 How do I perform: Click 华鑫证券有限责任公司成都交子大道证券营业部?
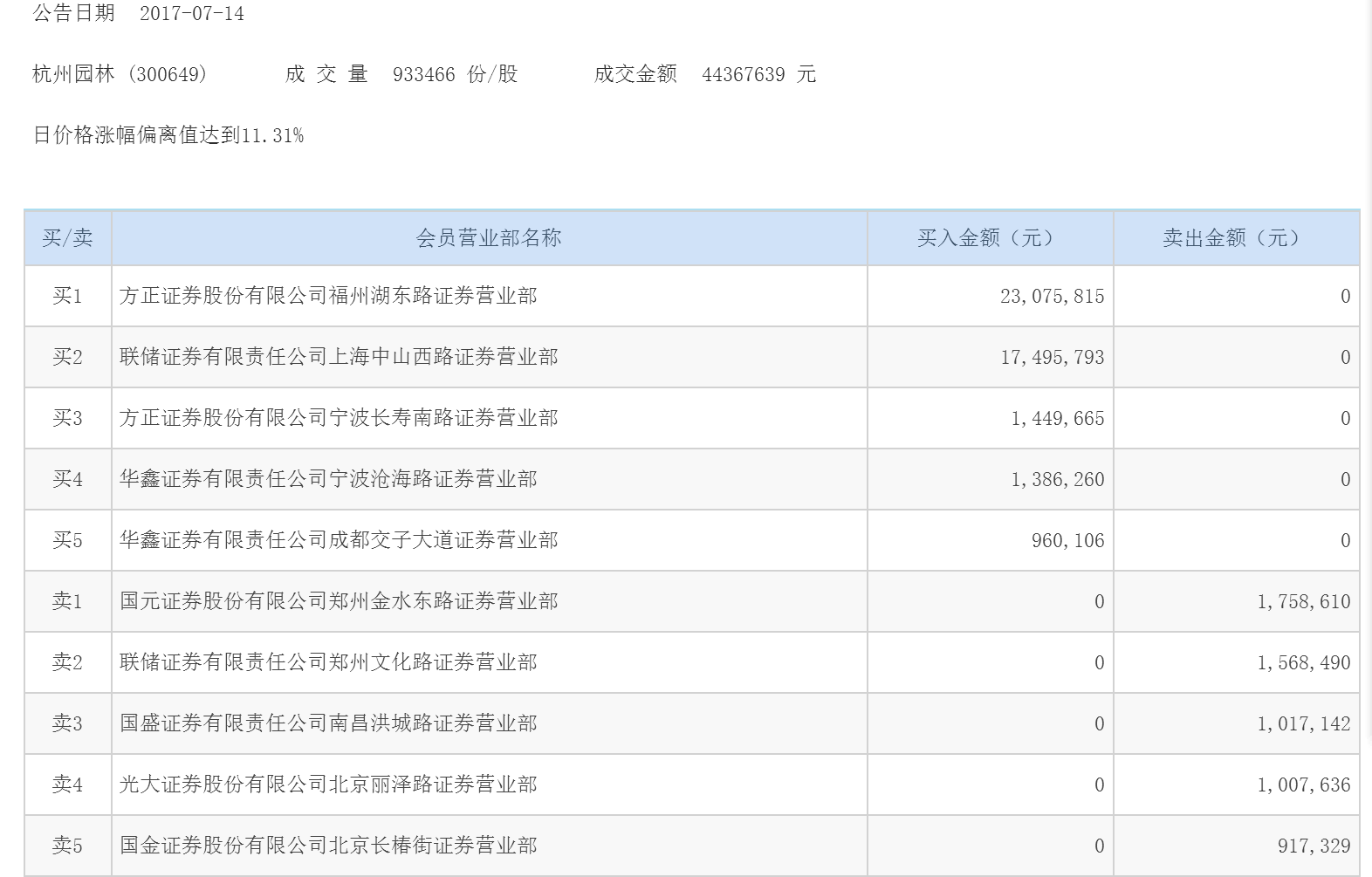tap(339, 540)
